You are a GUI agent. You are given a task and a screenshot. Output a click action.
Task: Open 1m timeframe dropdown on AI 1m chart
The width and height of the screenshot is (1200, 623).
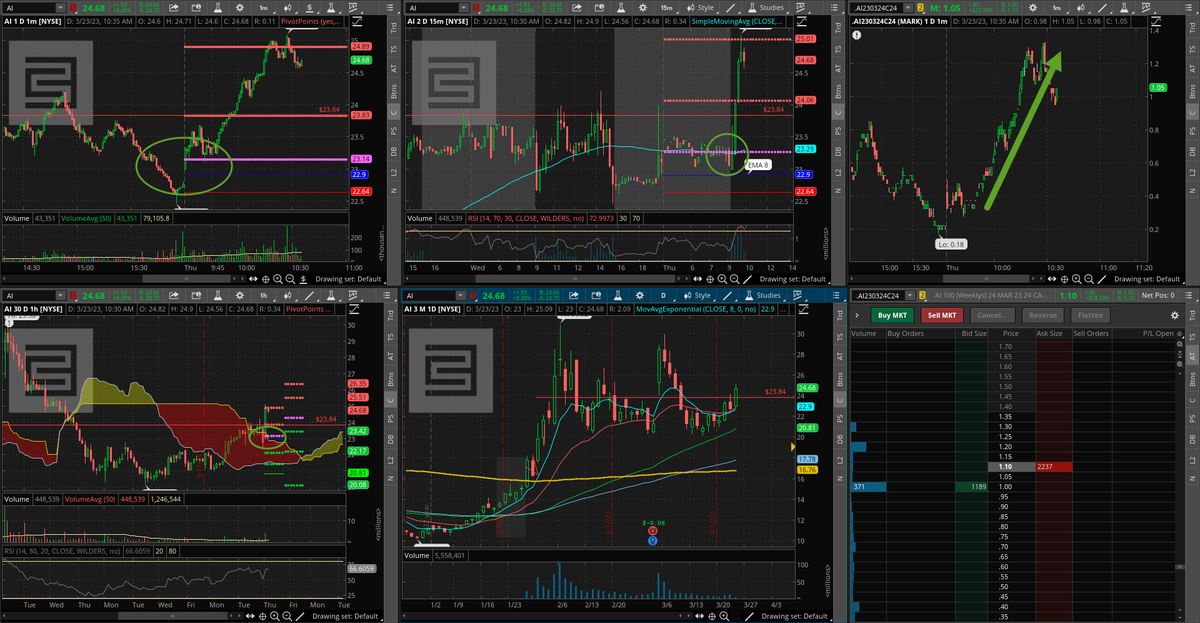click(x=264, y=8)
